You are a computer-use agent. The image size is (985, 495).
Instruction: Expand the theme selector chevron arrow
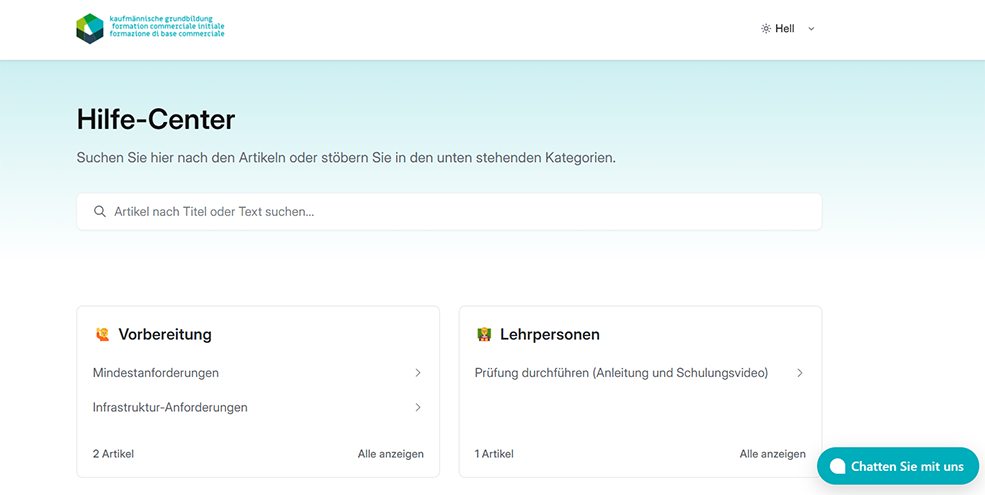[811, 29]
